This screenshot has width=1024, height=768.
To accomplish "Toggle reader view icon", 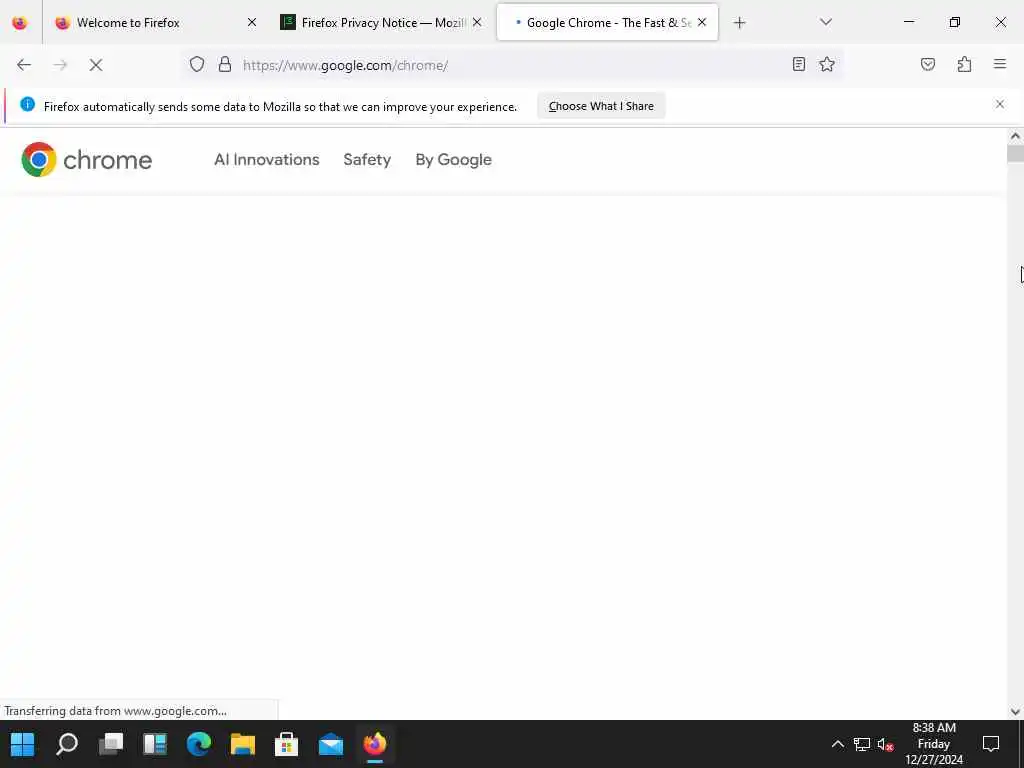I will 799,64.
